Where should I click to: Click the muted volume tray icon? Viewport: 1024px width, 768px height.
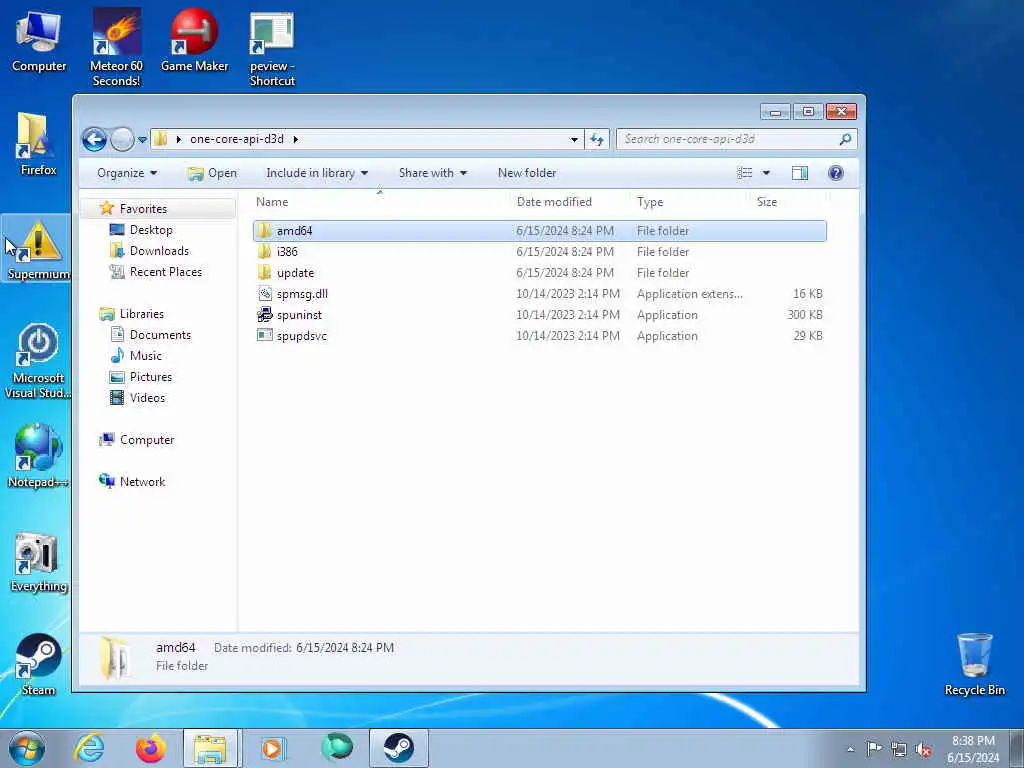coord(923,750)
